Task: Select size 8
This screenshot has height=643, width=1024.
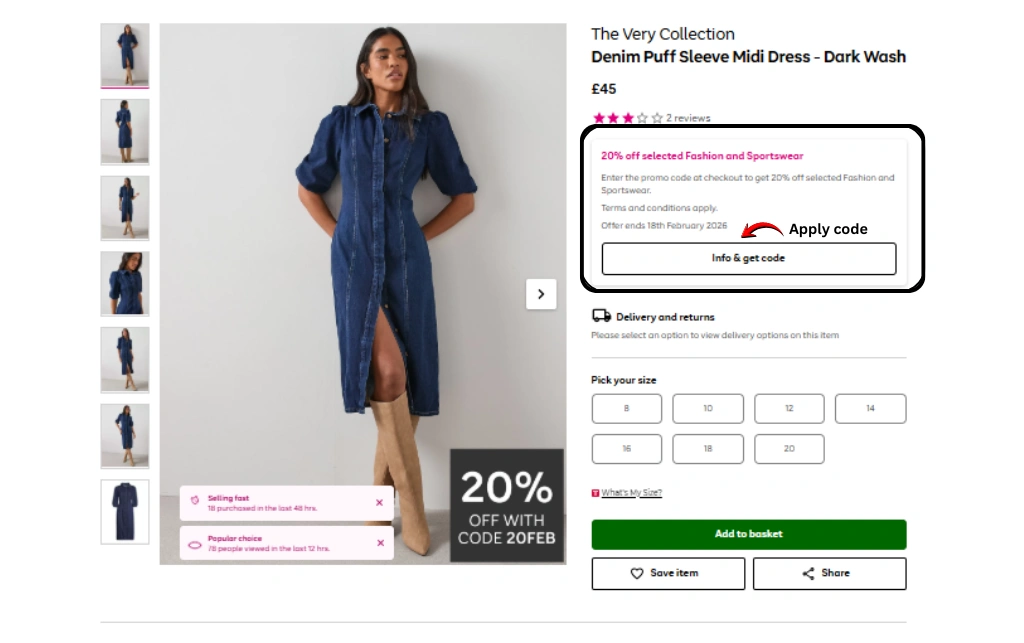Action: point(627,408)
